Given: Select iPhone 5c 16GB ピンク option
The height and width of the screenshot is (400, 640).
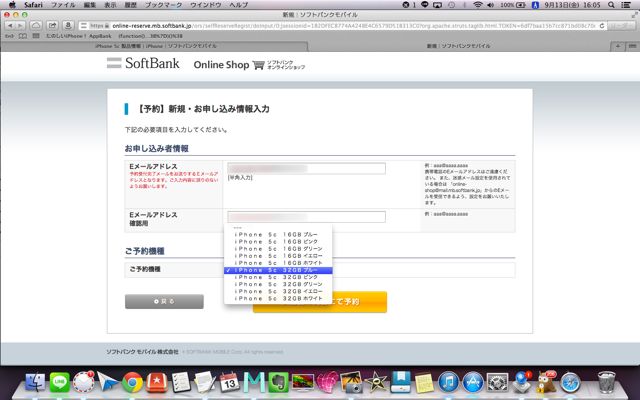Looking at the screenshot, I should point(278,242).
